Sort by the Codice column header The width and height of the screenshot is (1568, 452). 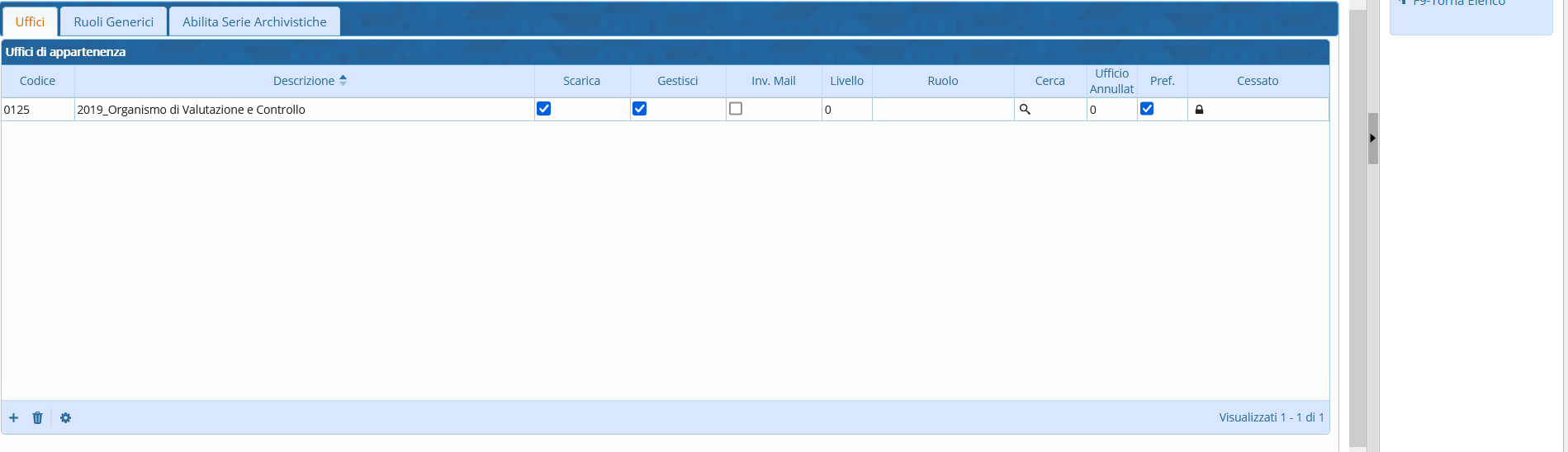pos(37,81)
